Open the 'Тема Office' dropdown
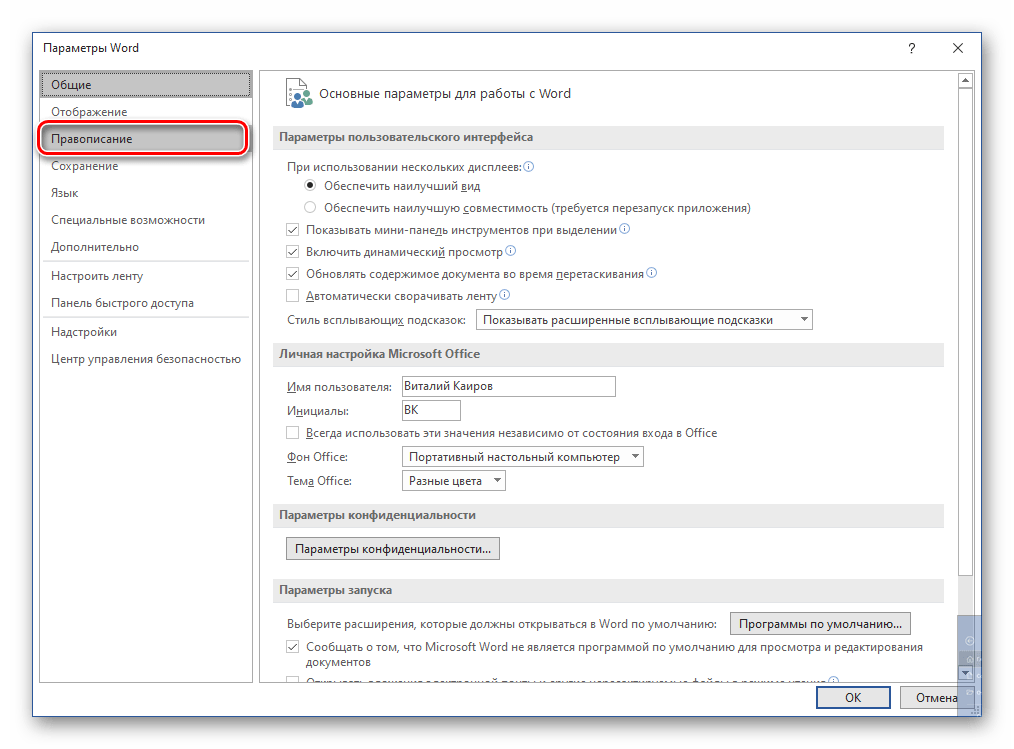 pyautogui.click(x=455, y=481)
